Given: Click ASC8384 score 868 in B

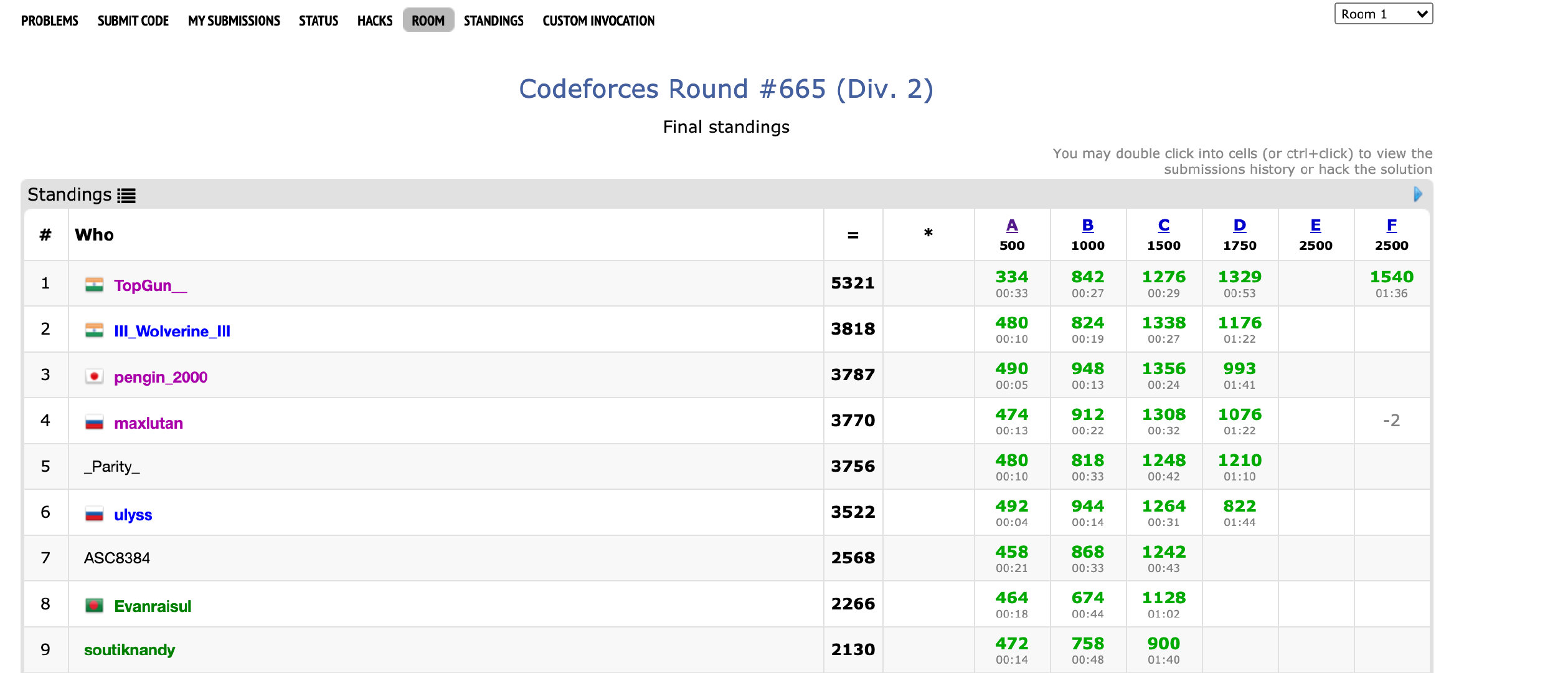Looking at the screenshot, I should click(x=1088, y=551).
